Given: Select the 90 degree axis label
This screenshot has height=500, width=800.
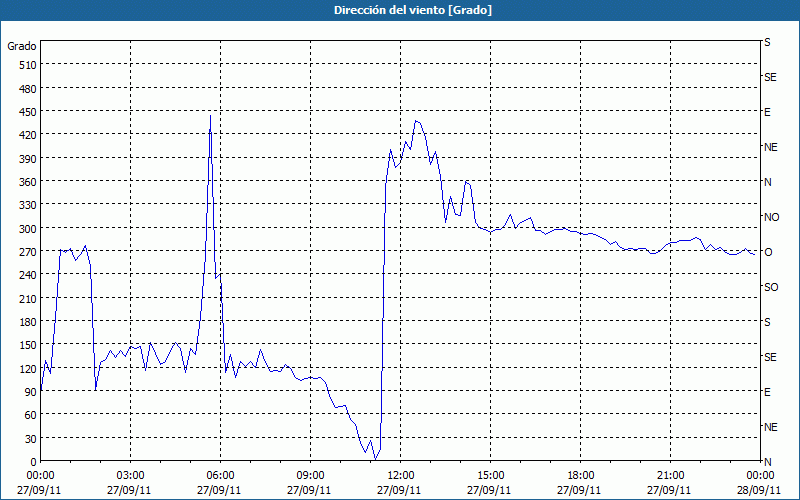Looking at the screenshot, I should [31, 392].
